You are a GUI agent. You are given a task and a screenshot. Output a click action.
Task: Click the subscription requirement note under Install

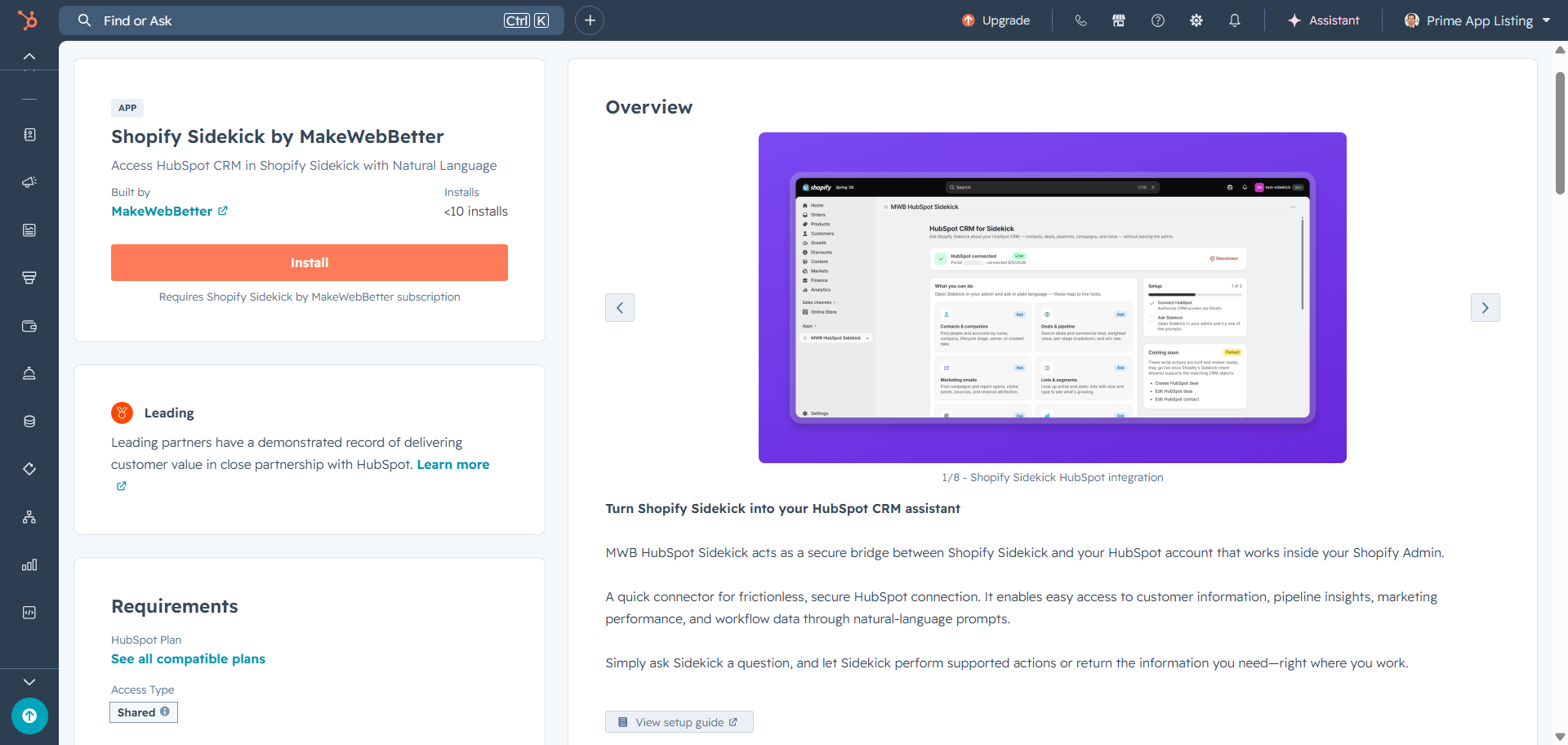click(310, 297)
